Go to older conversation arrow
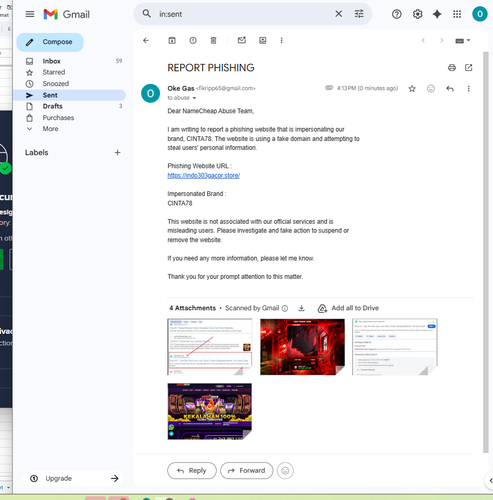Screen dimensions: 493x500 pos(442,40)
